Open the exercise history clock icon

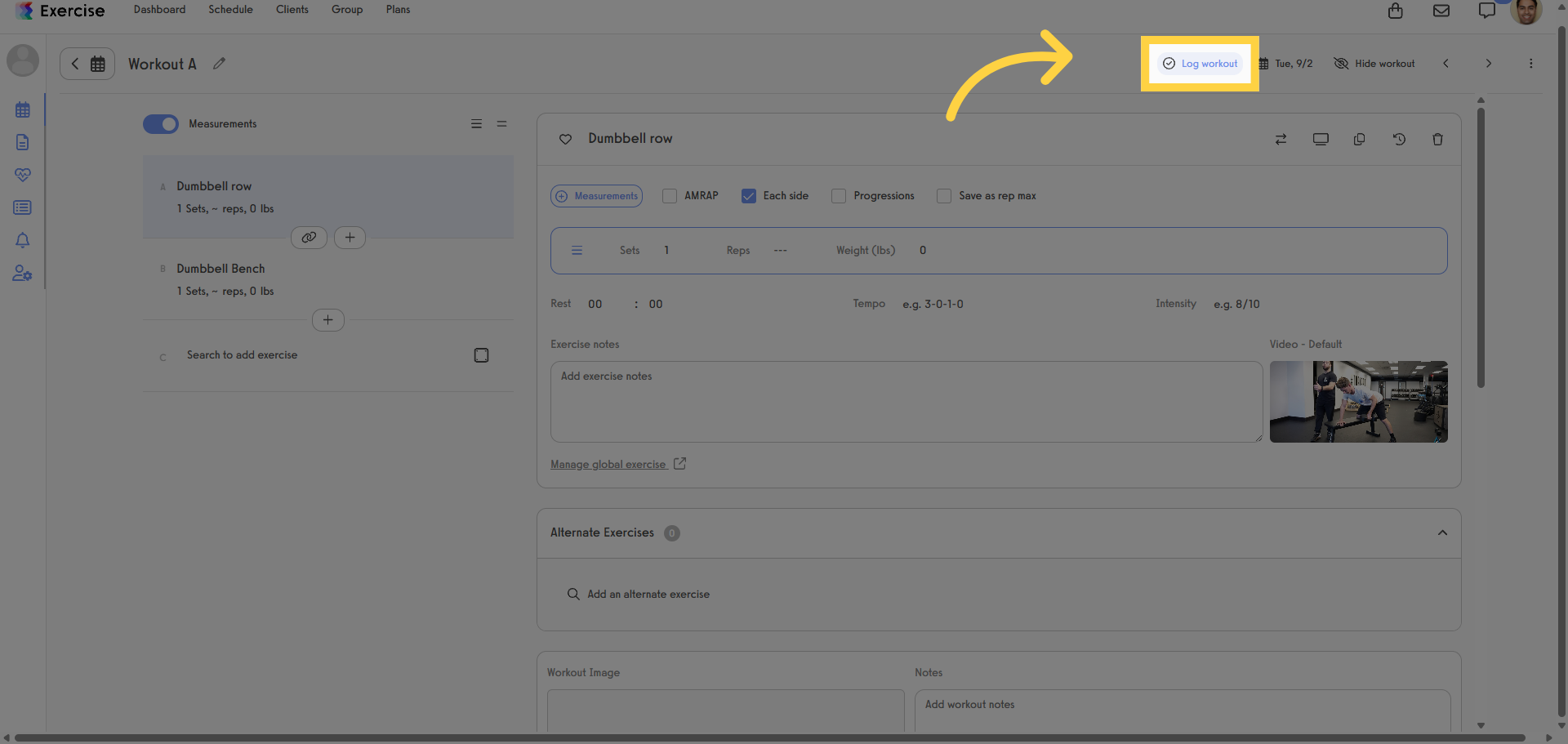(x=1399, y=140)
